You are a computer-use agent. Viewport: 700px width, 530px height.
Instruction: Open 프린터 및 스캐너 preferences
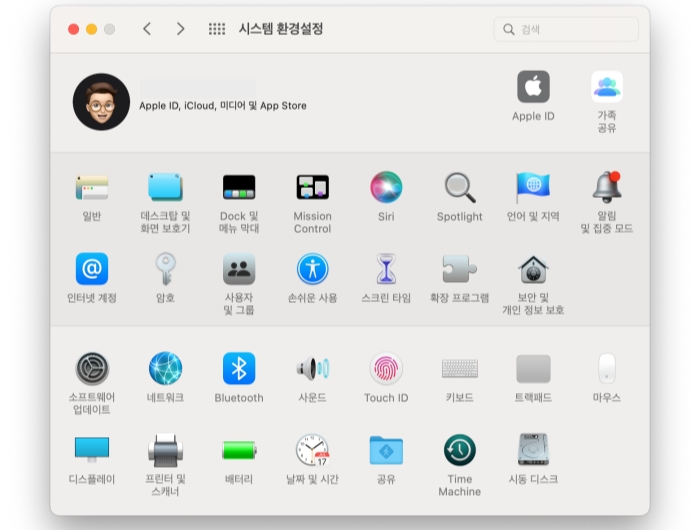tap(165, 450)
